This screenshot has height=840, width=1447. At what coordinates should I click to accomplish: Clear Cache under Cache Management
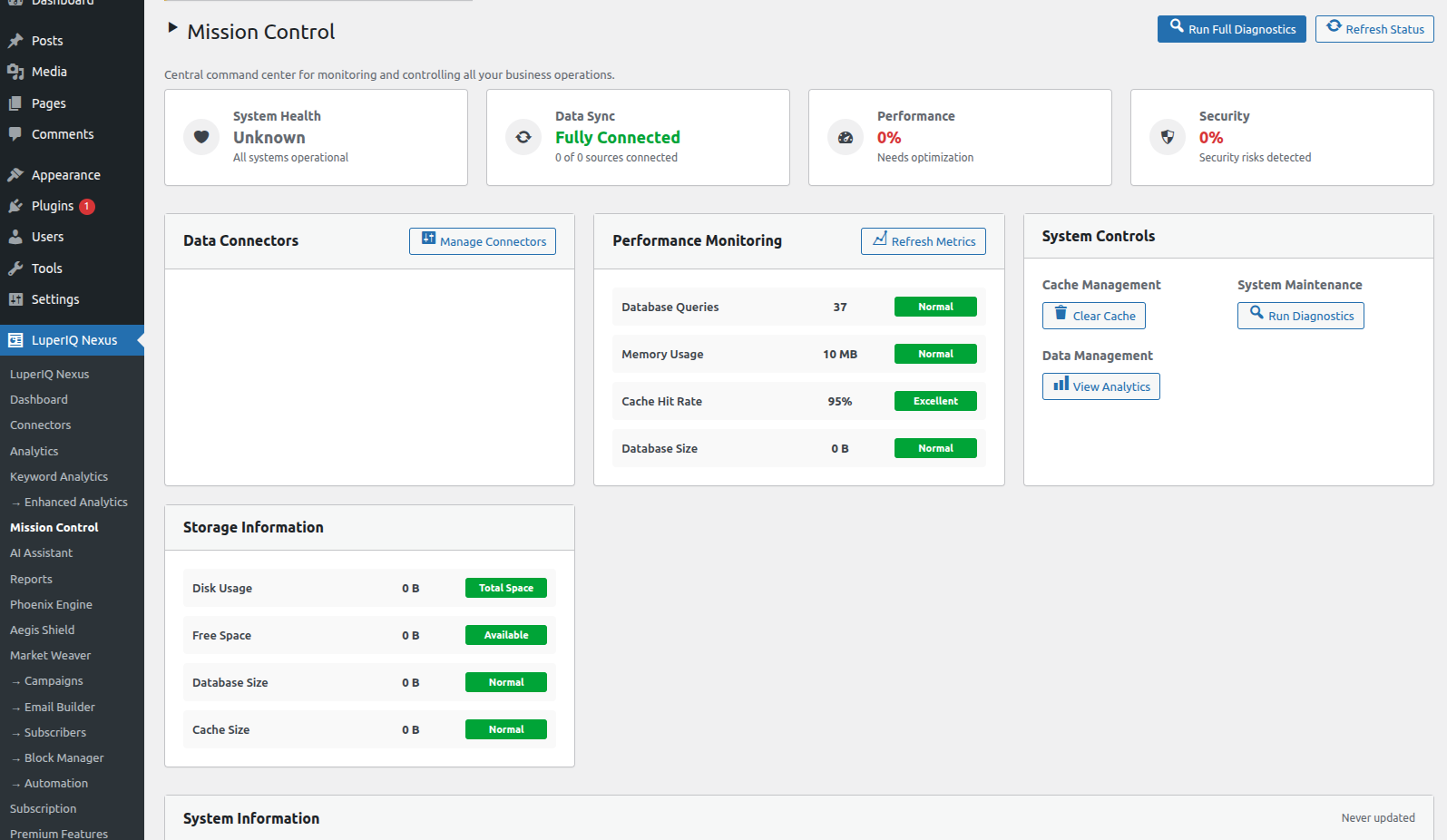point(1093,316)
